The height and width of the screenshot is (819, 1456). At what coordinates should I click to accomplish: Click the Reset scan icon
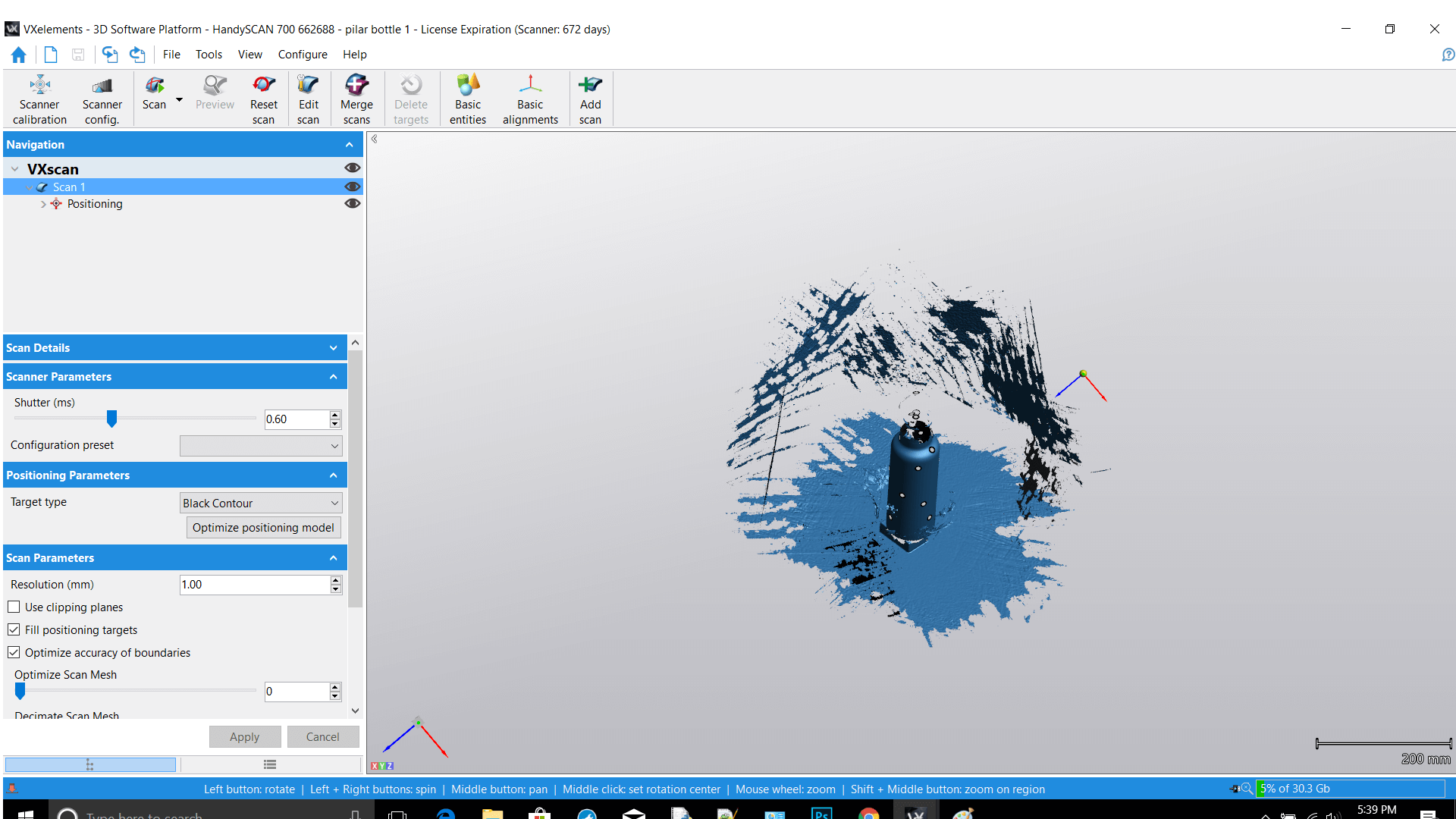click(x=263, y=99)
